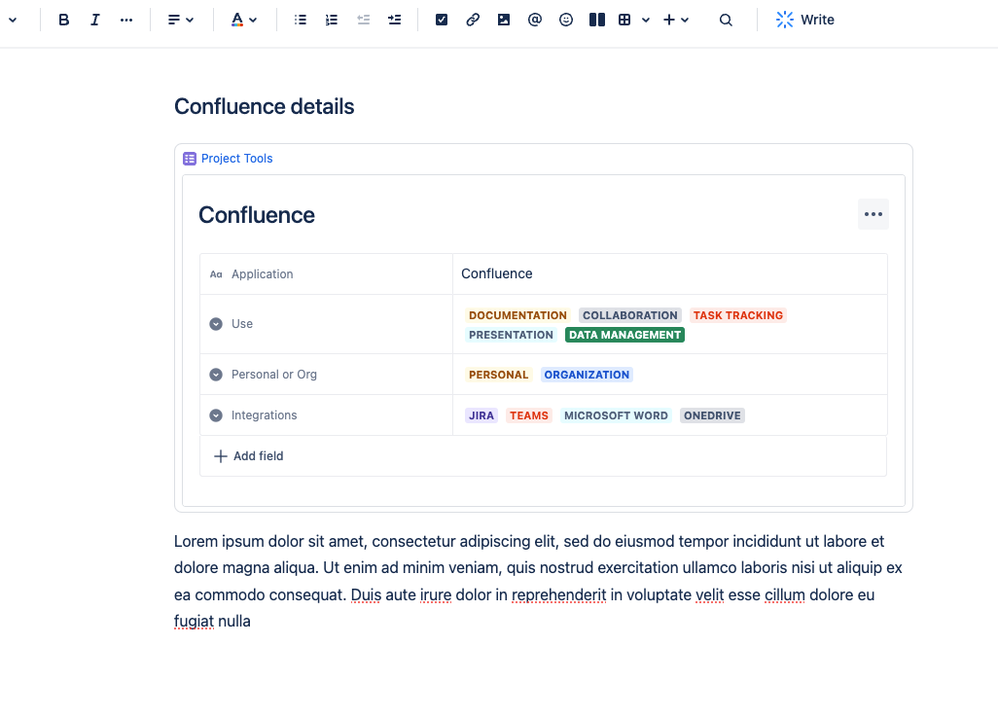
Task: Open more text formatting options
Action: click(127, 20)
